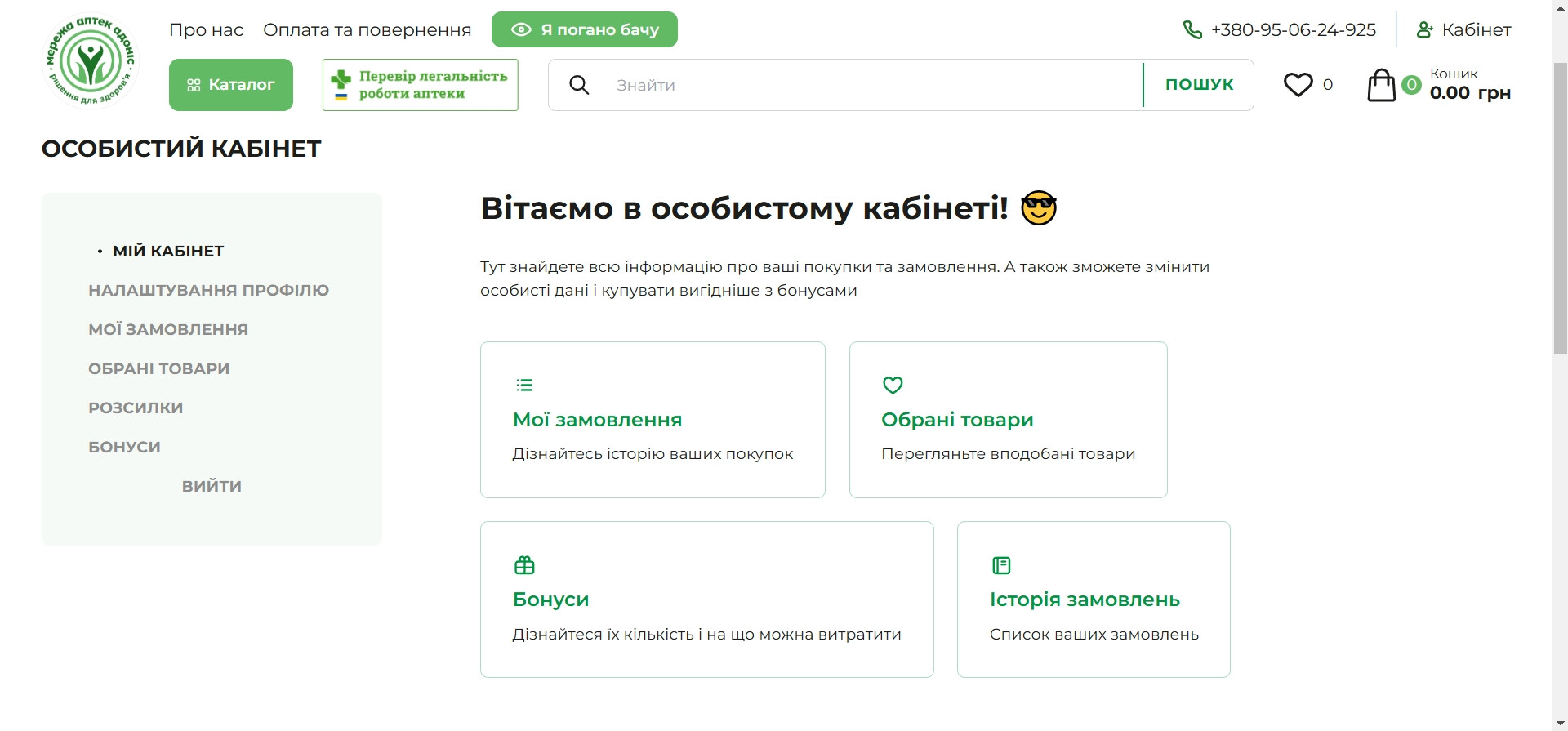
Task: Click the Вийти logout link
Action: point(212,486)
